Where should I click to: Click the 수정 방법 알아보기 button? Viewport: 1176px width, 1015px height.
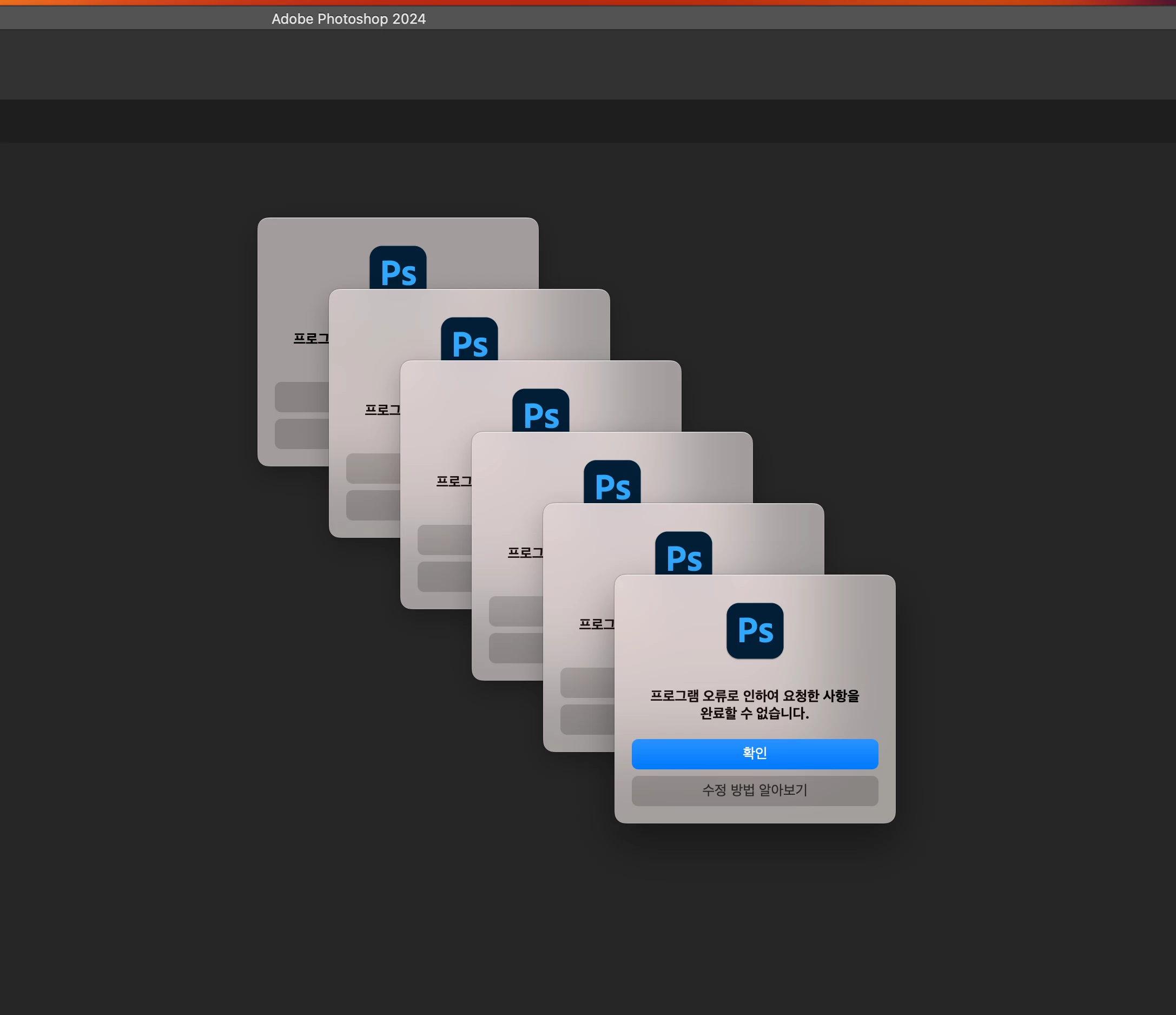click(x=754, y=790)
